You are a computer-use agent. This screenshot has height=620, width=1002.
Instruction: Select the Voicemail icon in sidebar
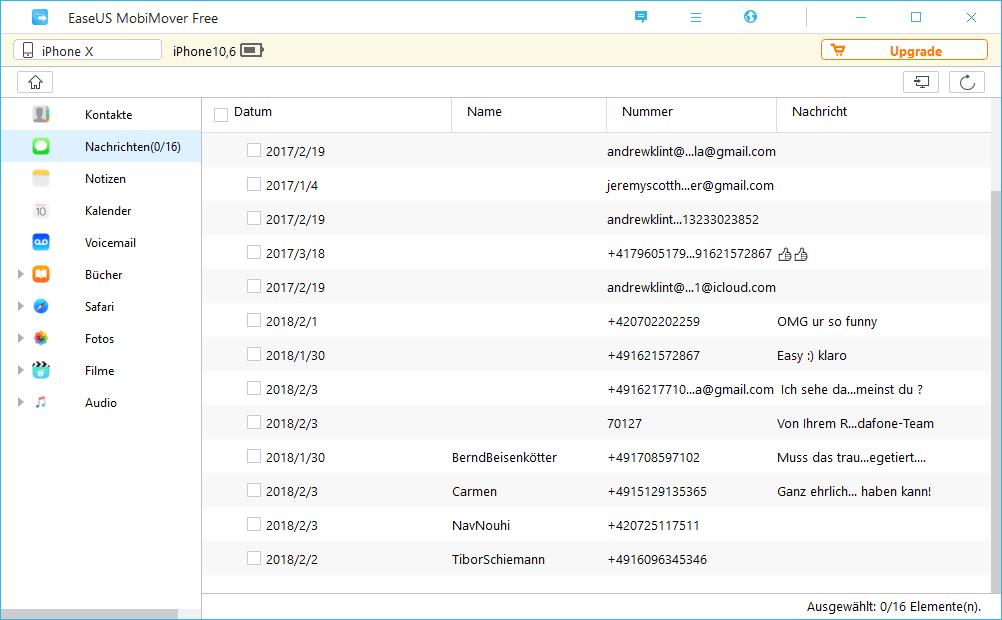coord(41,243)
